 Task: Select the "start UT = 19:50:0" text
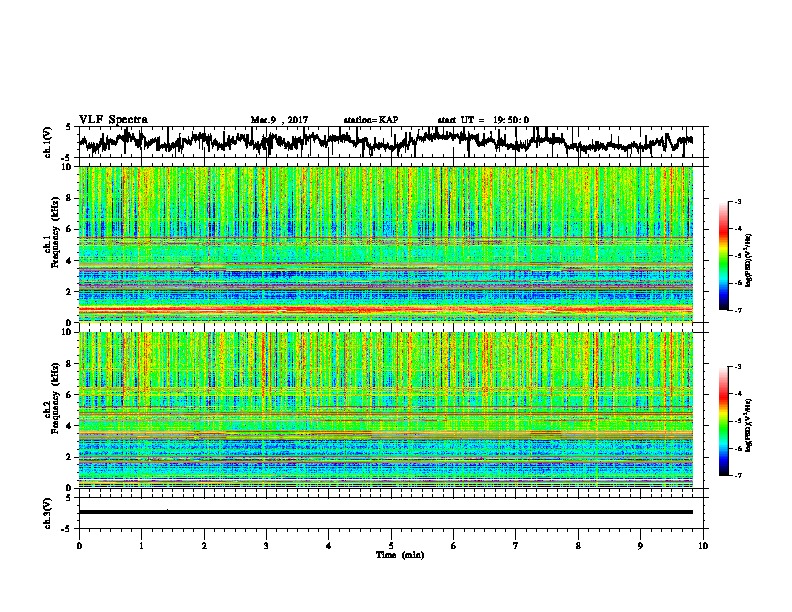483,120
